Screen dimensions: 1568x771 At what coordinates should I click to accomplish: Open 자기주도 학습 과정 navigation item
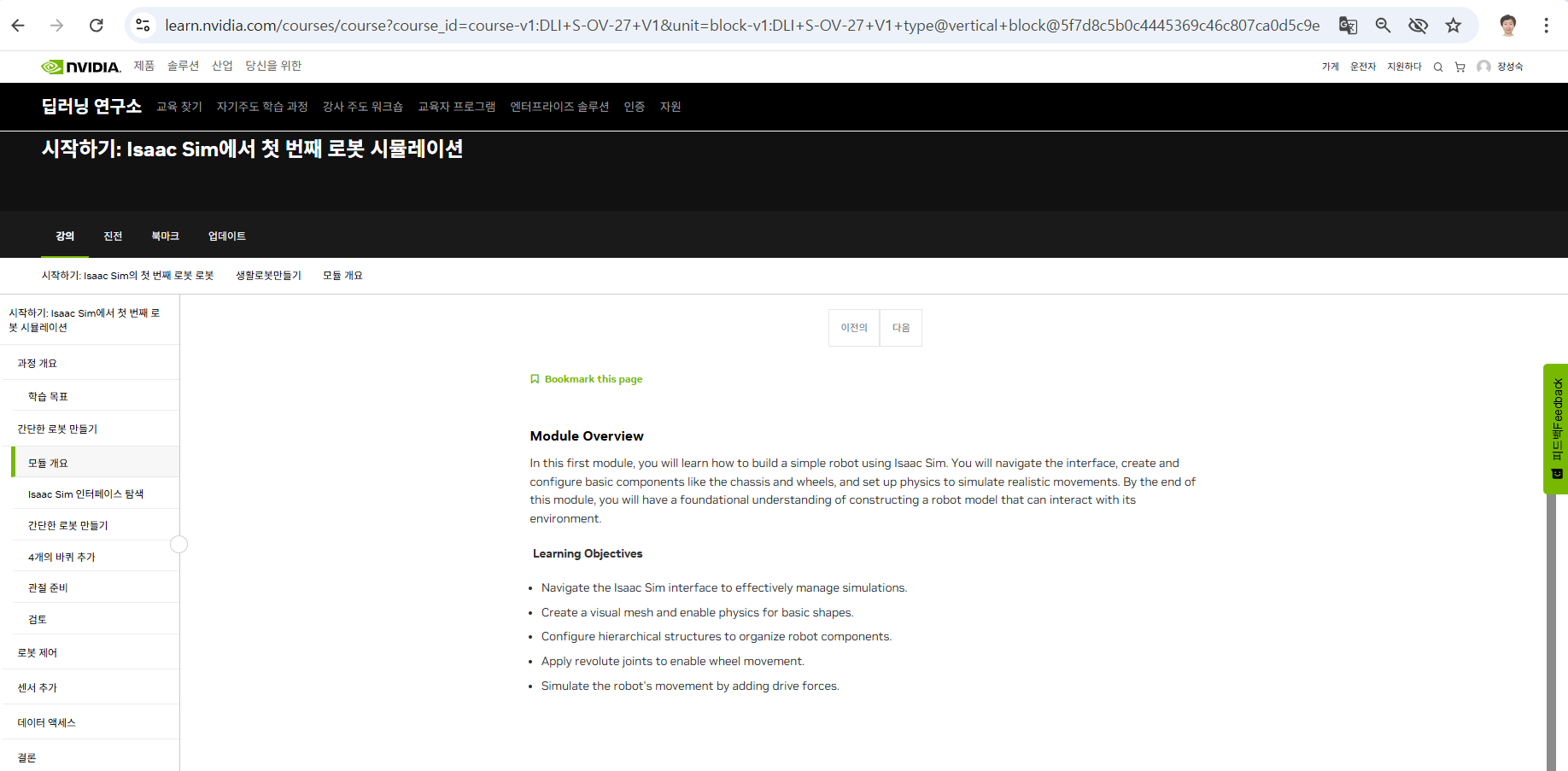click(x=262, y=107)
